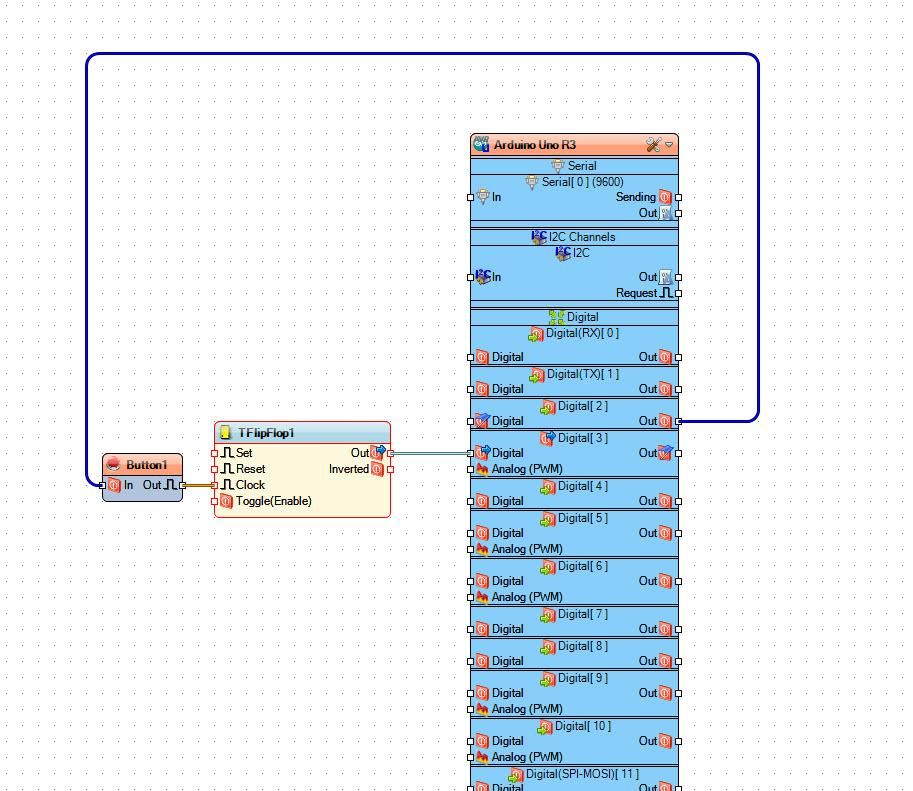
Task: Select the Digital[7] channel label
Action: coord(583,614)
